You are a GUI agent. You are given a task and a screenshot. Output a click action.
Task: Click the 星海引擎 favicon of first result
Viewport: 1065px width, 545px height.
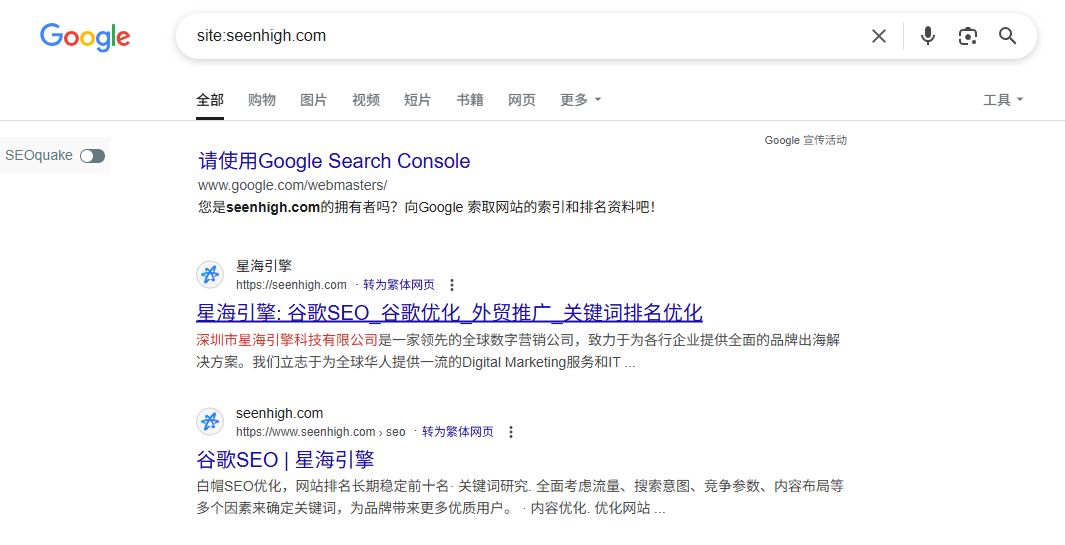tap(210, 275)
